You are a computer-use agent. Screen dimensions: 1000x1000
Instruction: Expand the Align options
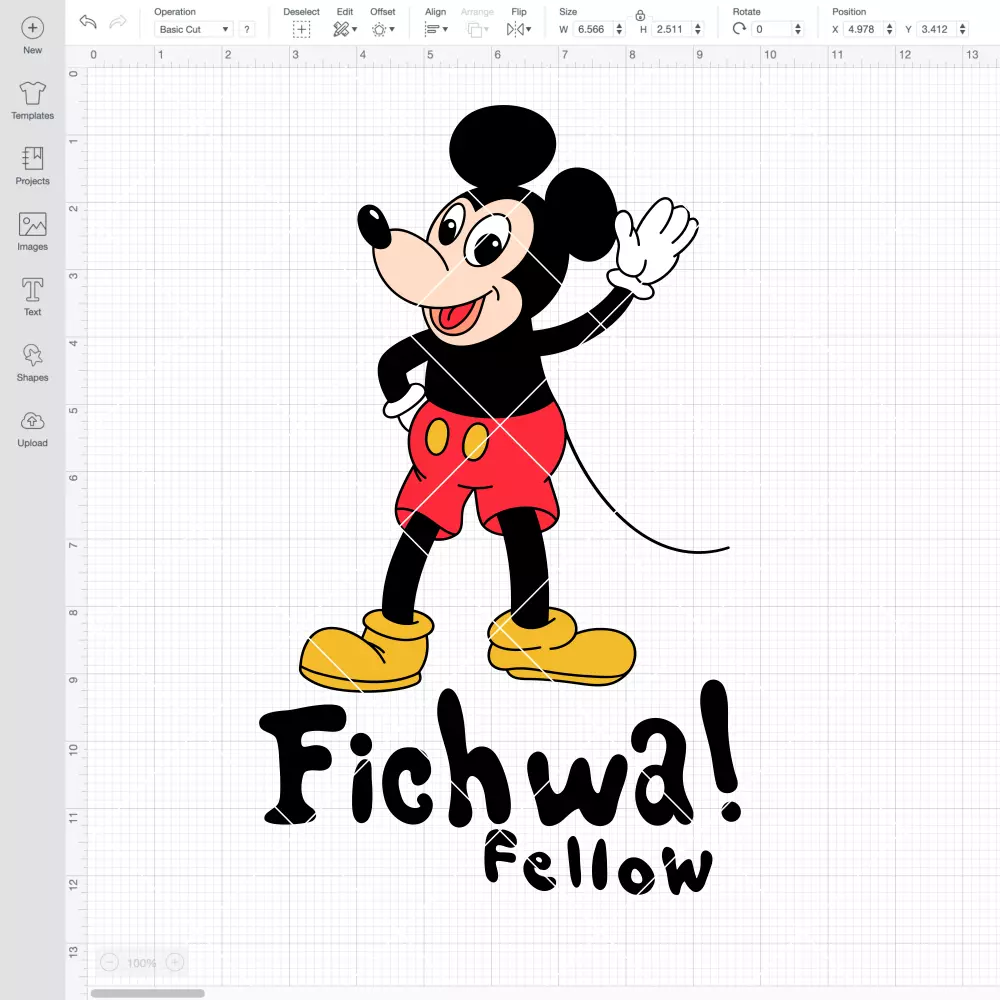click(x=436, y=29)
